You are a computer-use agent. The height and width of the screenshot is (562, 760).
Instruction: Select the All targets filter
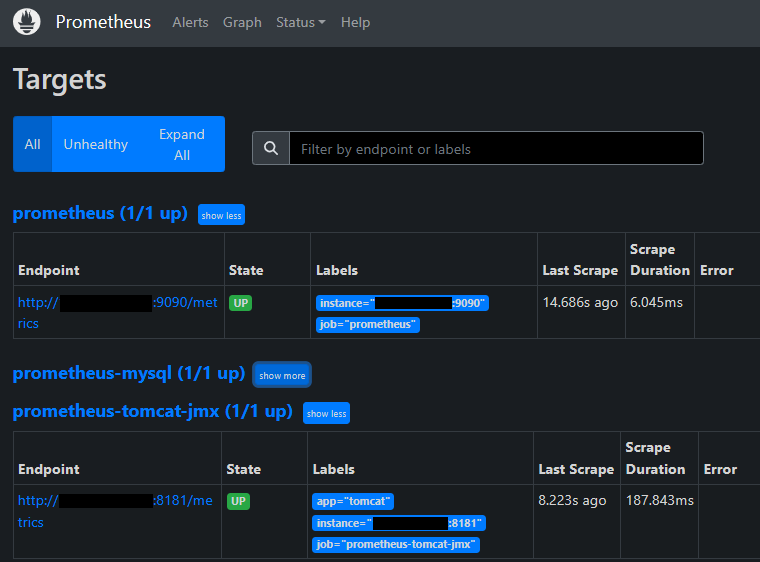click(x=32, y=144)
